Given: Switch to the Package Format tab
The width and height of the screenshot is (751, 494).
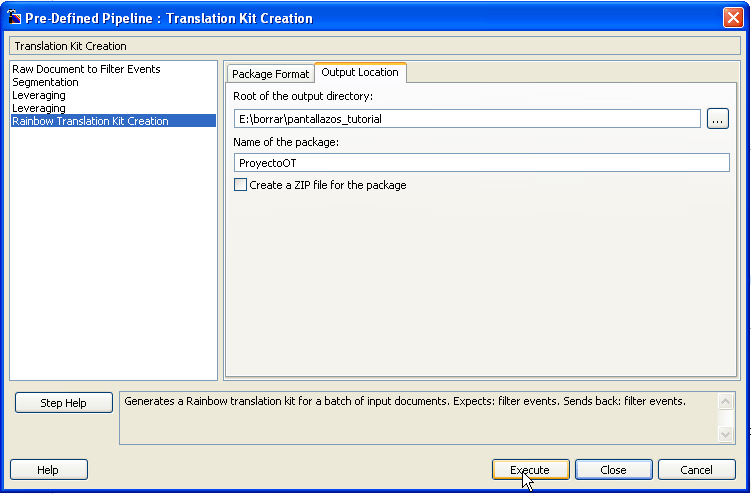Looking at the screenshot, I should point(270,74).
